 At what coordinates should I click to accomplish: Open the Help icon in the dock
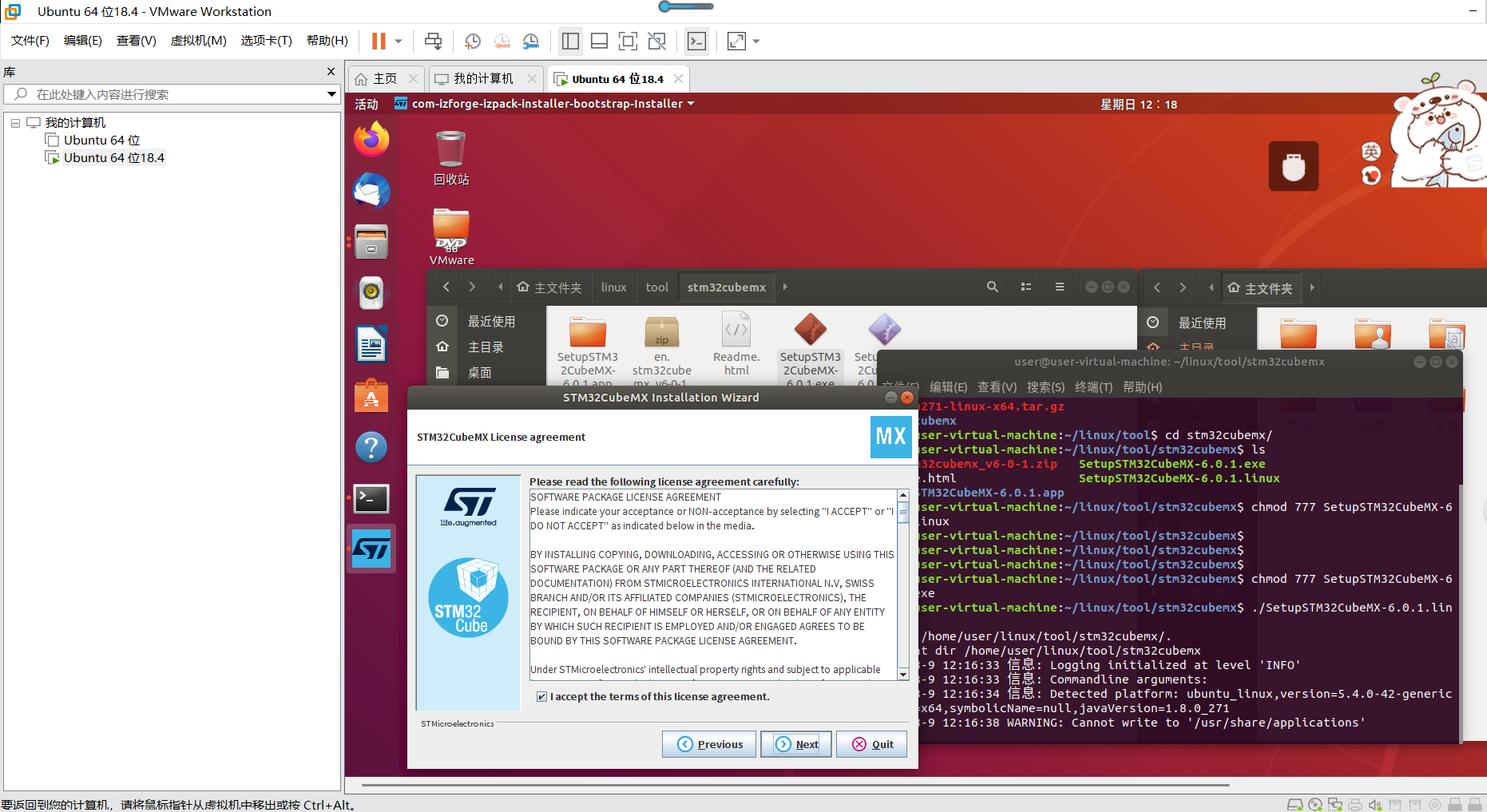[371, 447]
